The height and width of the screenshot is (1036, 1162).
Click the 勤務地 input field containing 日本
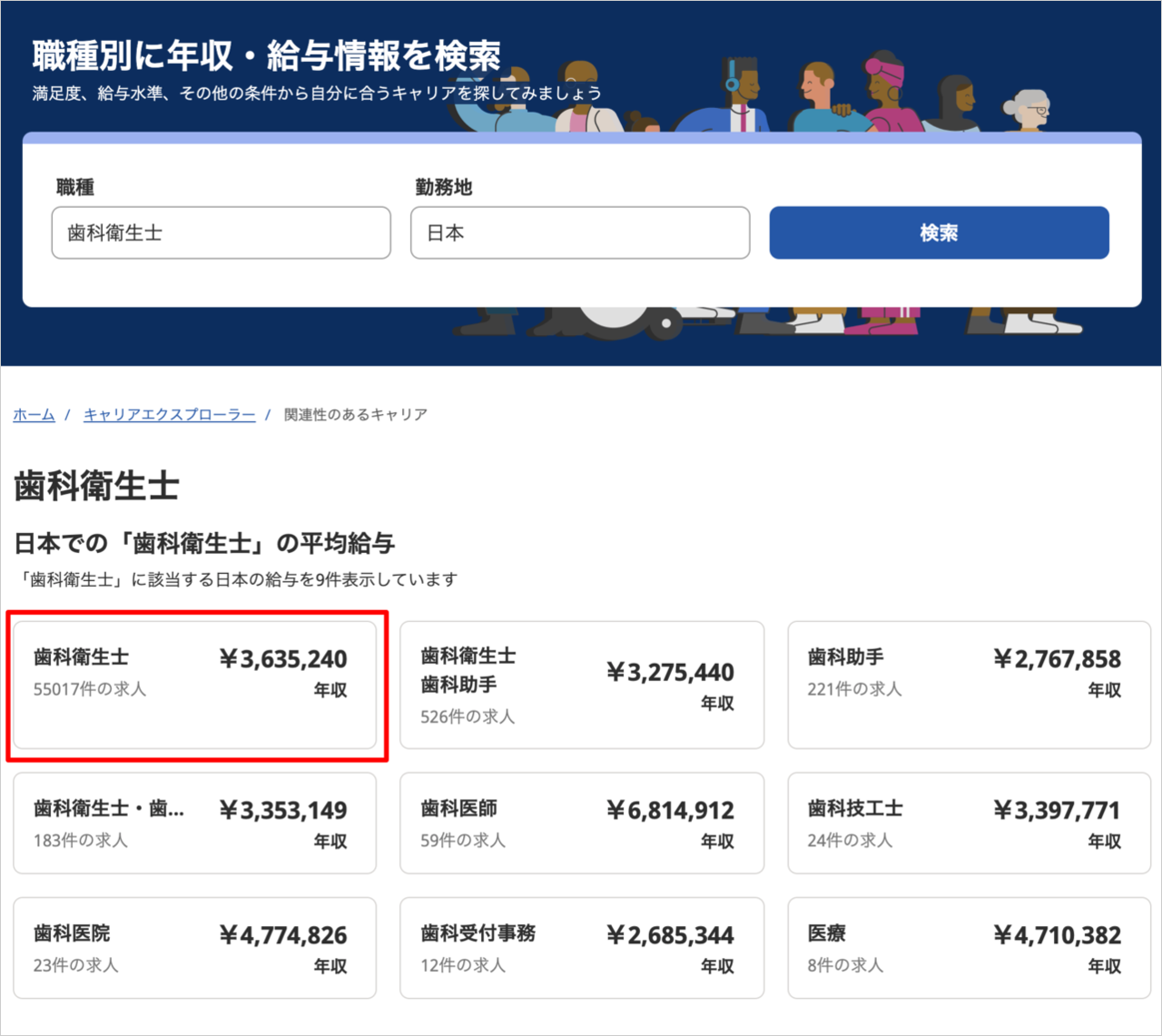tap(580, 232)
